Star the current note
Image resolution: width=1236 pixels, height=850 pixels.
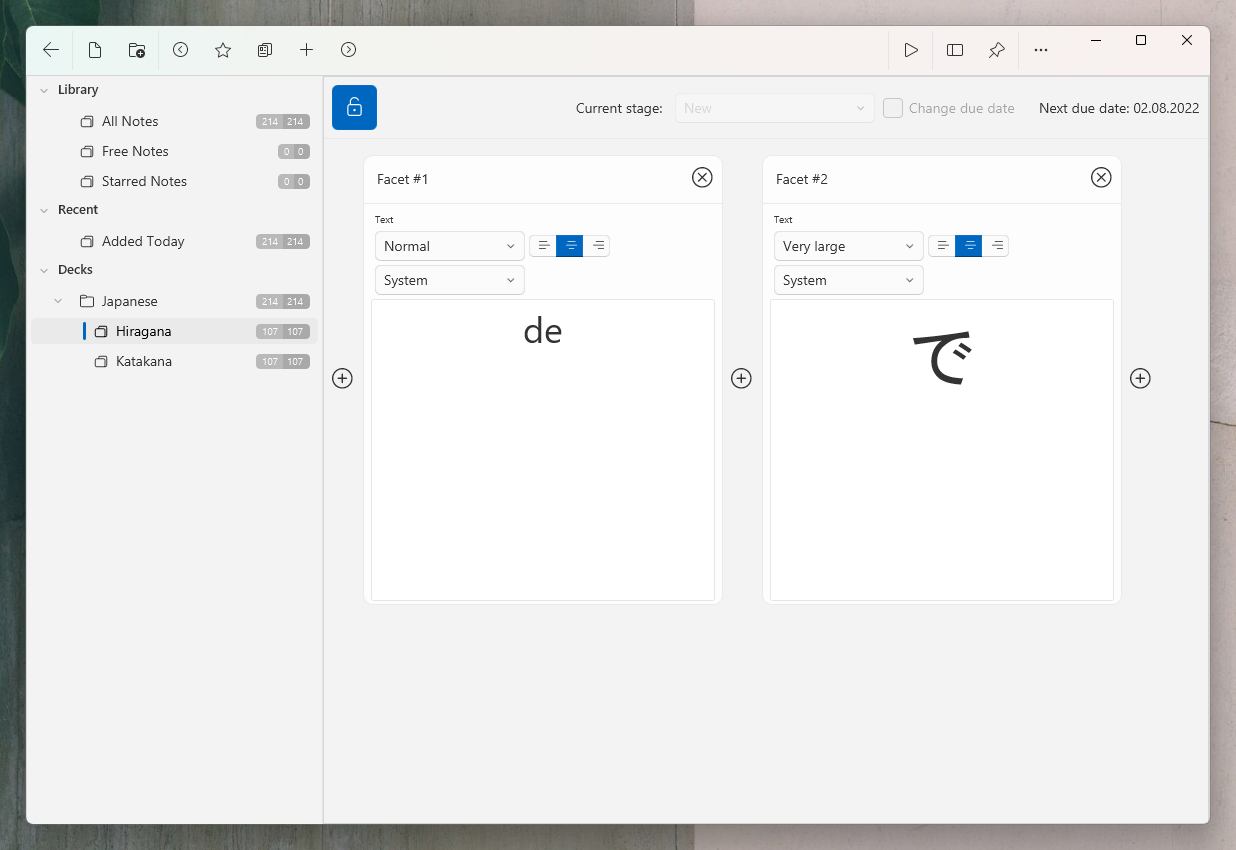(223, 50)
